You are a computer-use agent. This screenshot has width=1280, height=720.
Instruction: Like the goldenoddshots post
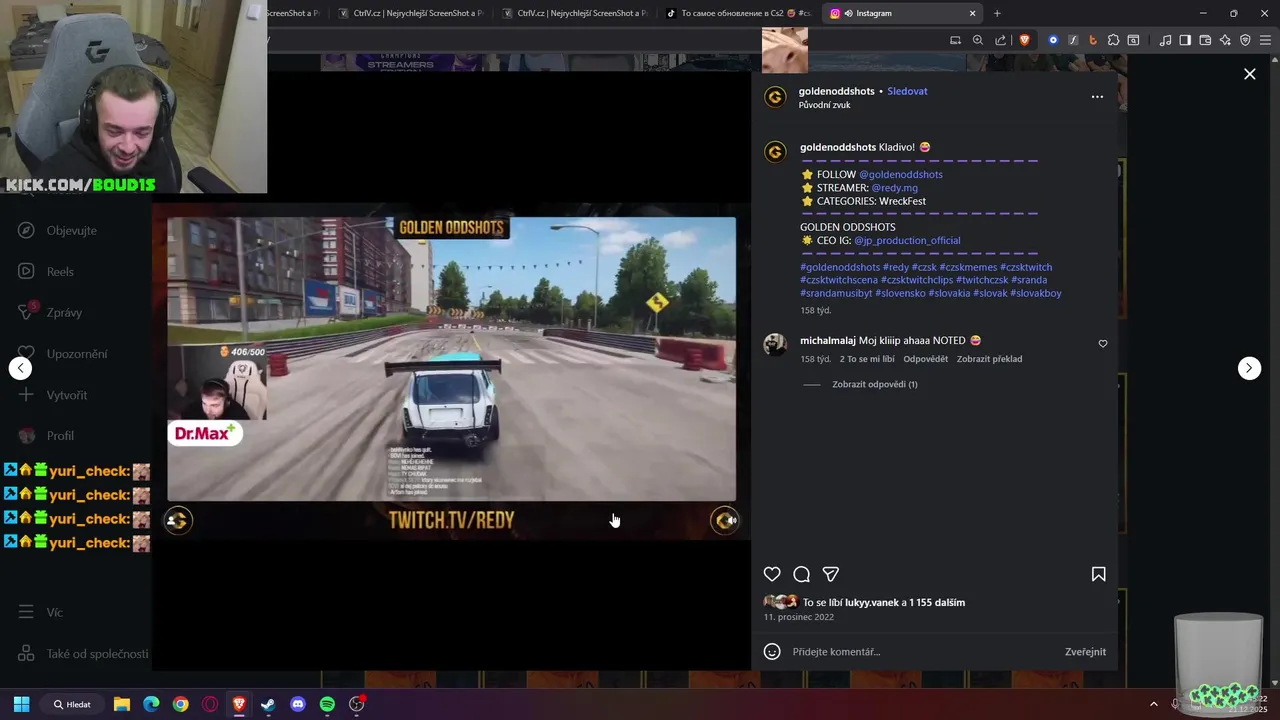pyautogui.click(x=772, y=574)
